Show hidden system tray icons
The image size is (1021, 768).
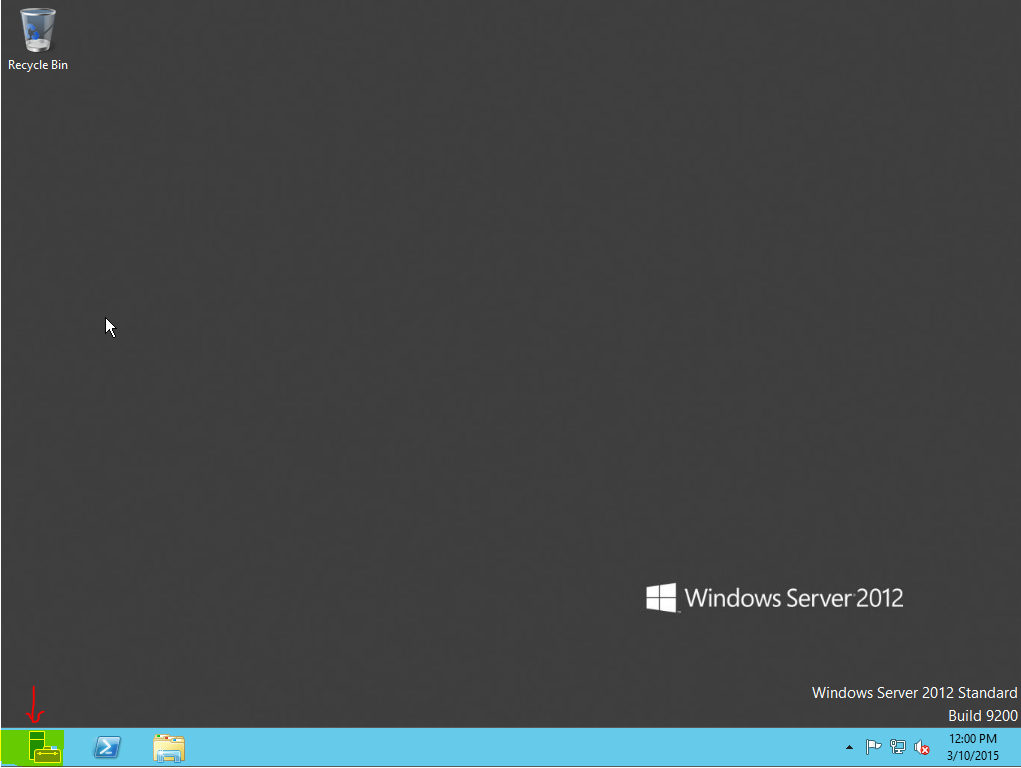pyautogui.click(x=849, y=747)
